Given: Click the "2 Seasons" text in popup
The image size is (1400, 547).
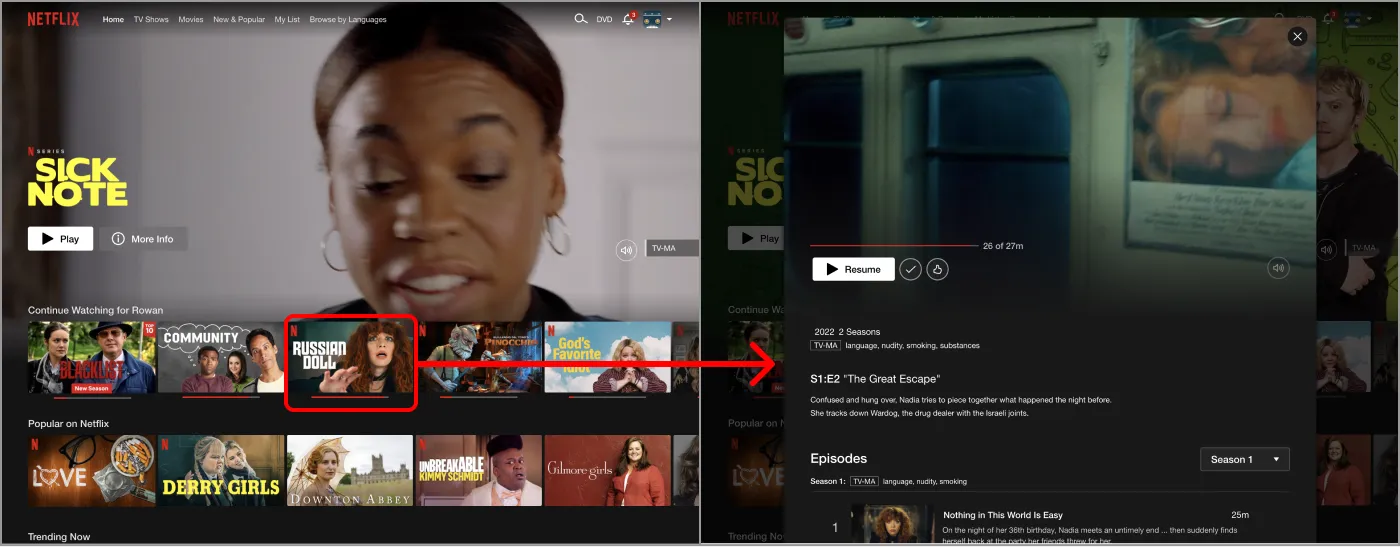Looking at the screenshot, I should [x=860, y=331].
